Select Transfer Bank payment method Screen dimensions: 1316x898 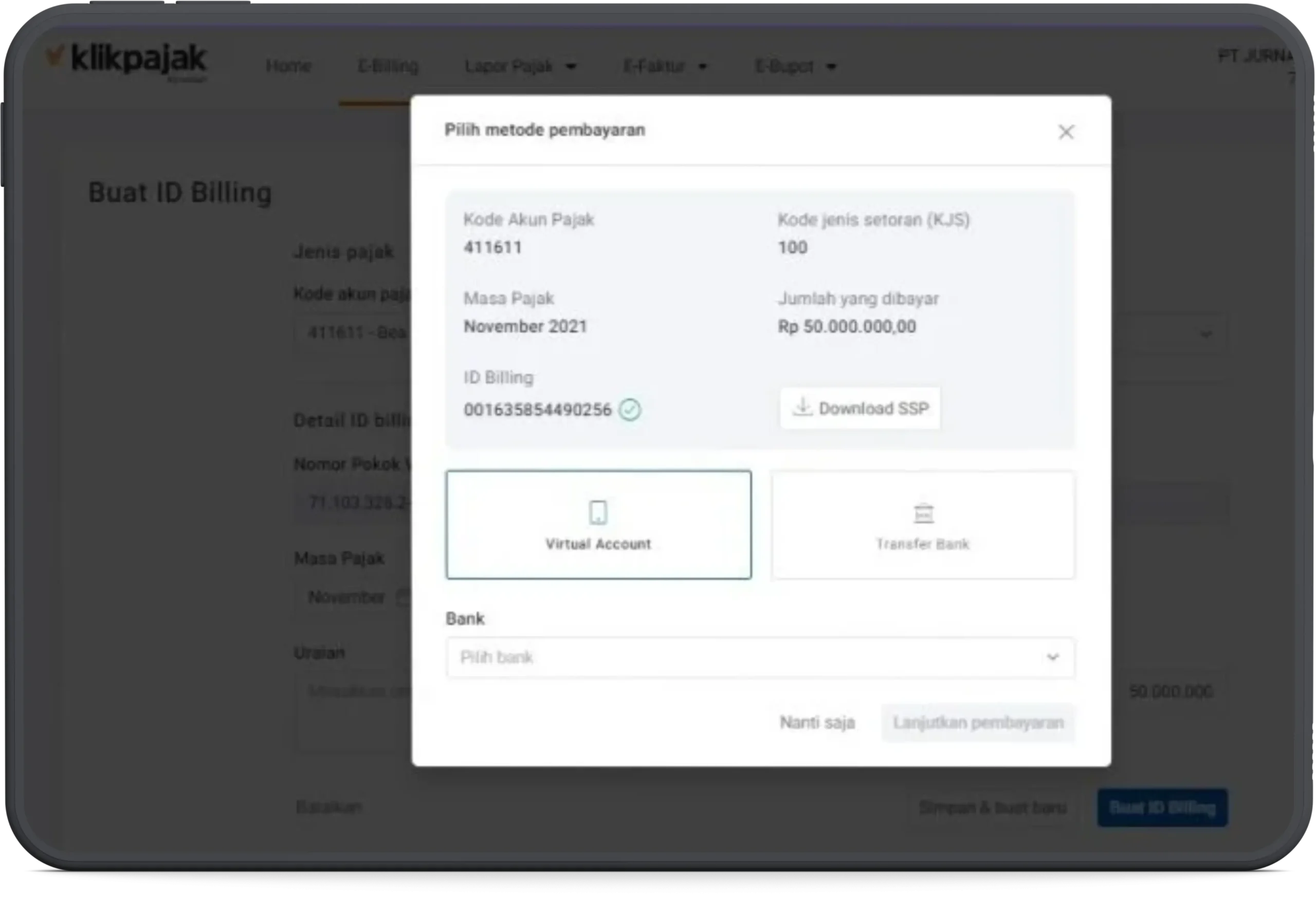pyautogui.click(x=922, y=525)
